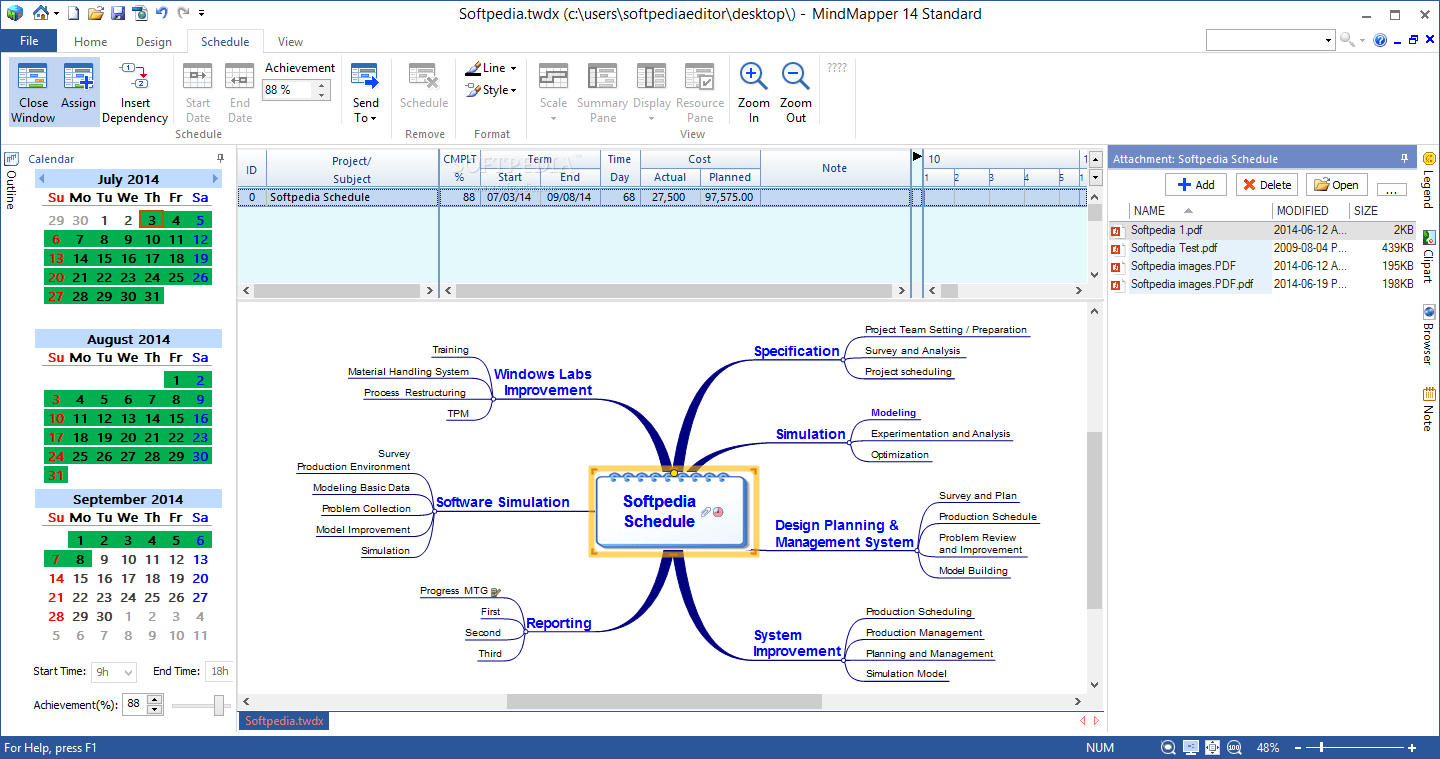Click the Save floppy disk icon
Viewport: 1440px width, 759px height.
(x=118, y=13)
